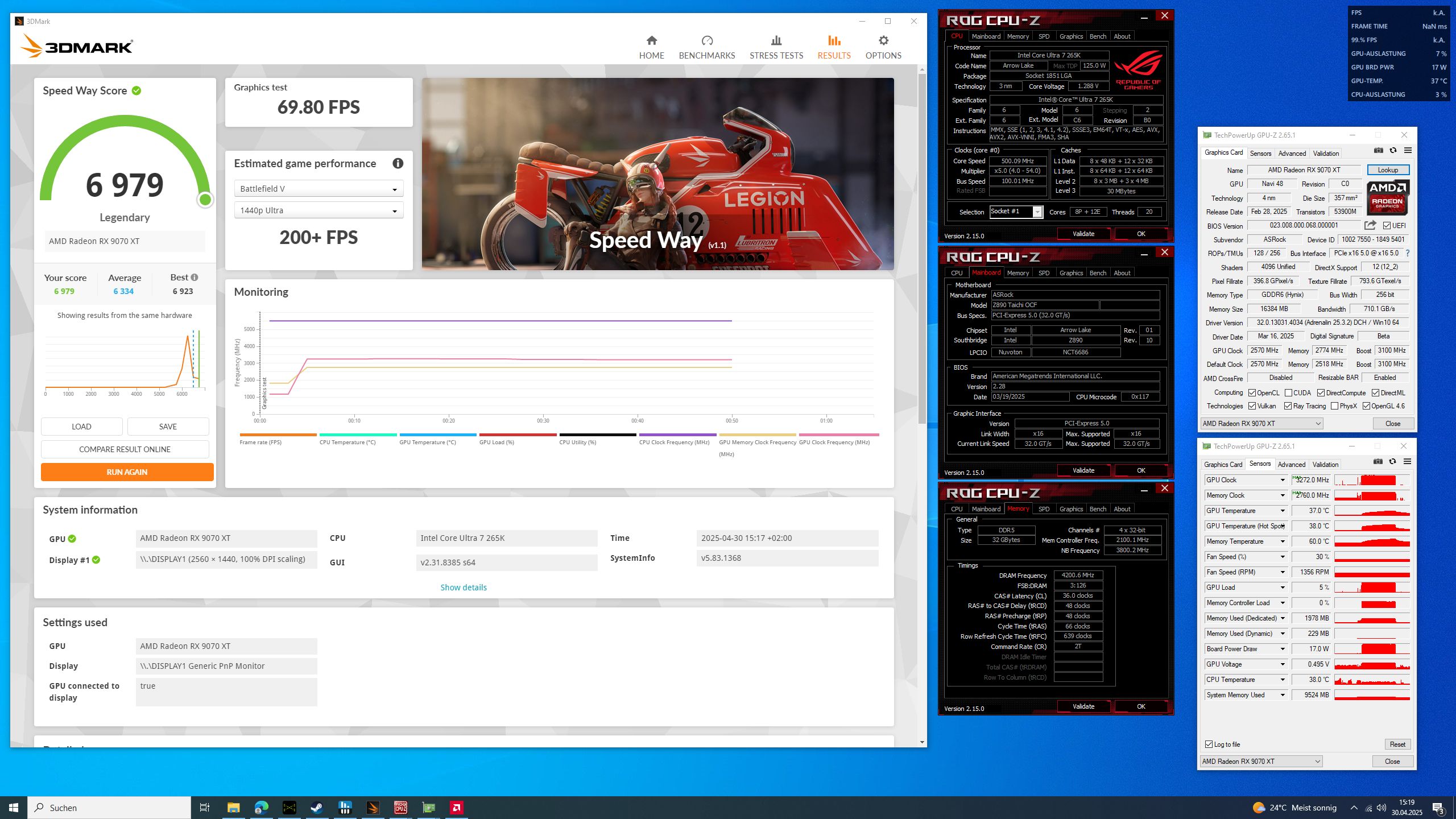Open the 3DMark BENCHMARKS section

tap(707, 47)
